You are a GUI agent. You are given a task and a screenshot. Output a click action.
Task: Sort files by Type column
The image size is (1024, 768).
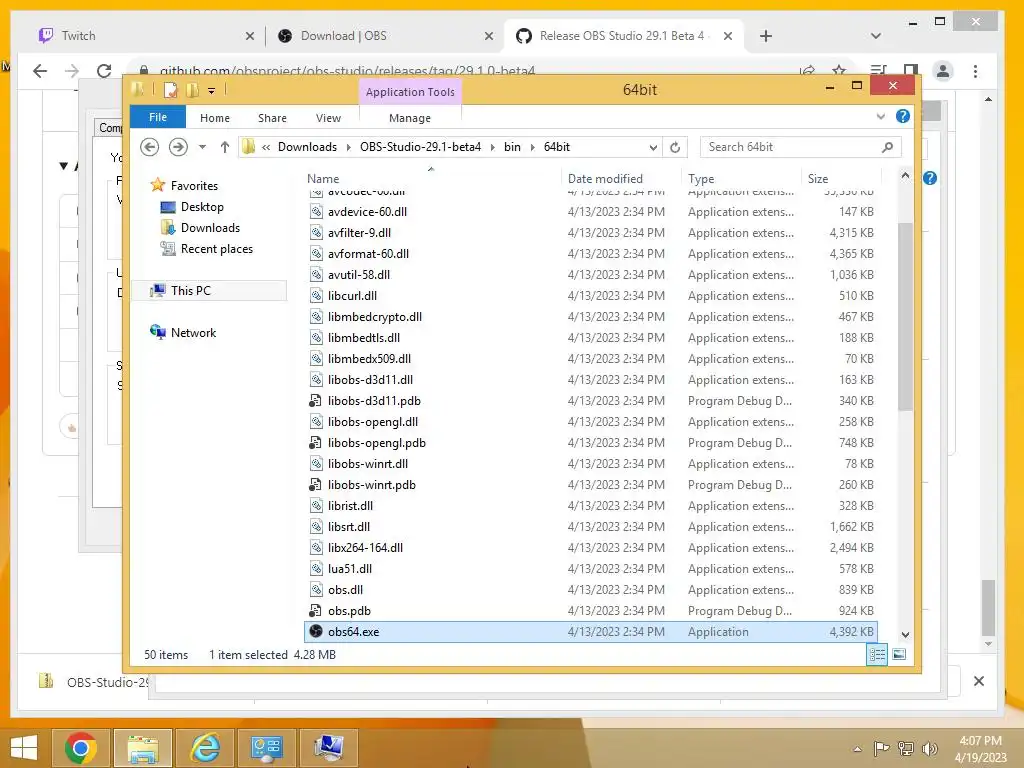[x=701, y=178]
